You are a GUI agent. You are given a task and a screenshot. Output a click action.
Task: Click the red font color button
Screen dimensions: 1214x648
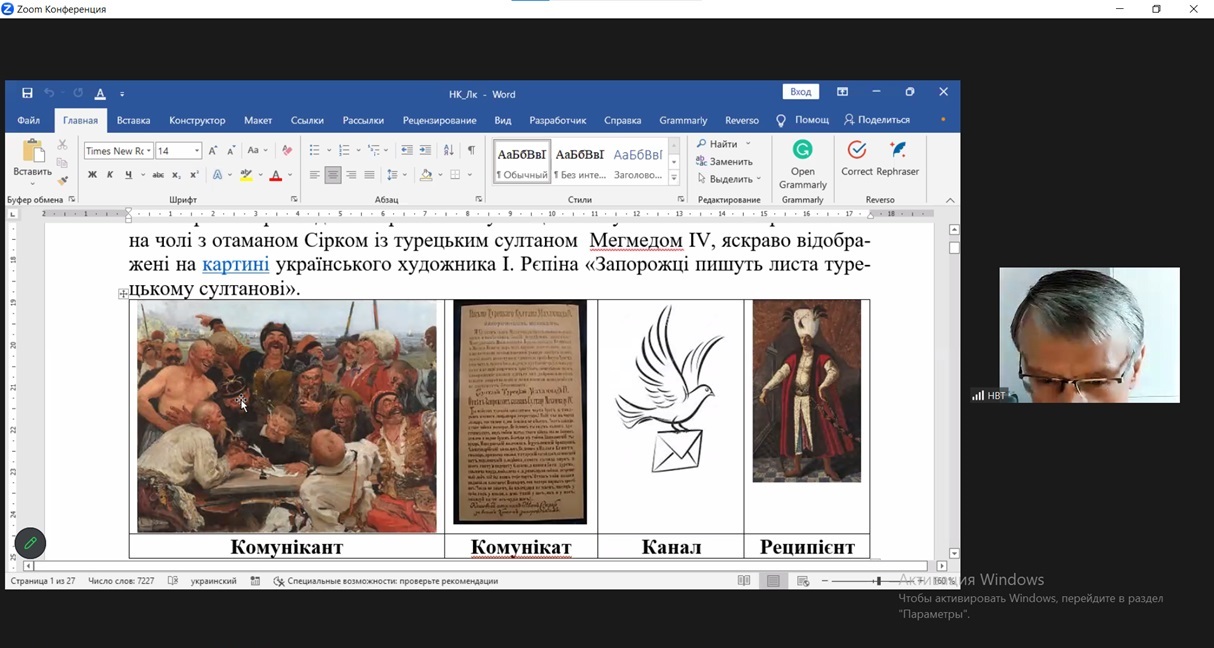pyautogui.click(x=276, y=175)
